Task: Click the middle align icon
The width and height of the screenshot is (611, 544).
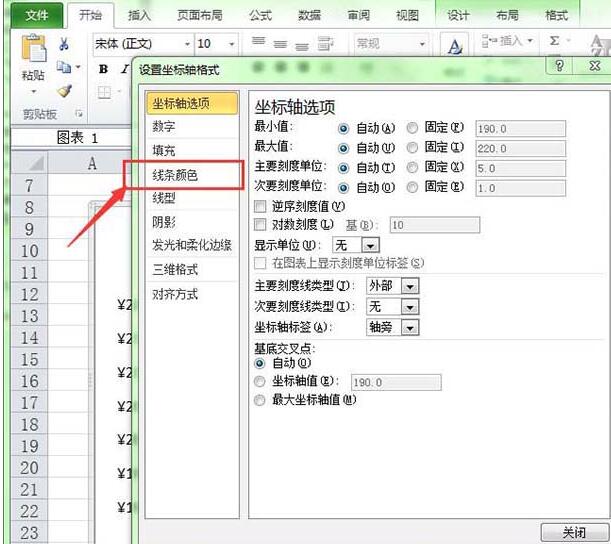Action: click(x=280, y=44)
